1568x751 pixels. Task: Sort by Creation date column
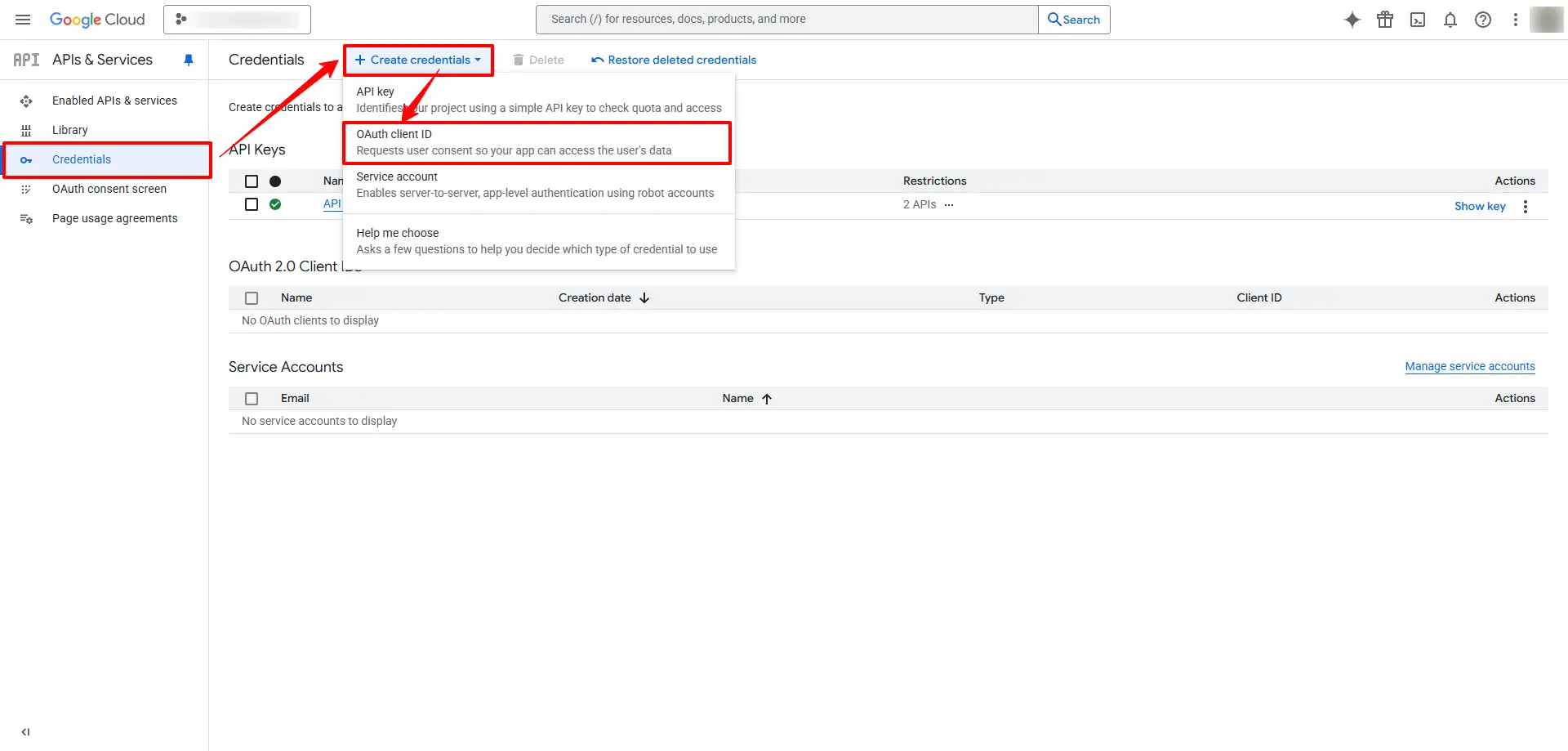tap(595, 297)
